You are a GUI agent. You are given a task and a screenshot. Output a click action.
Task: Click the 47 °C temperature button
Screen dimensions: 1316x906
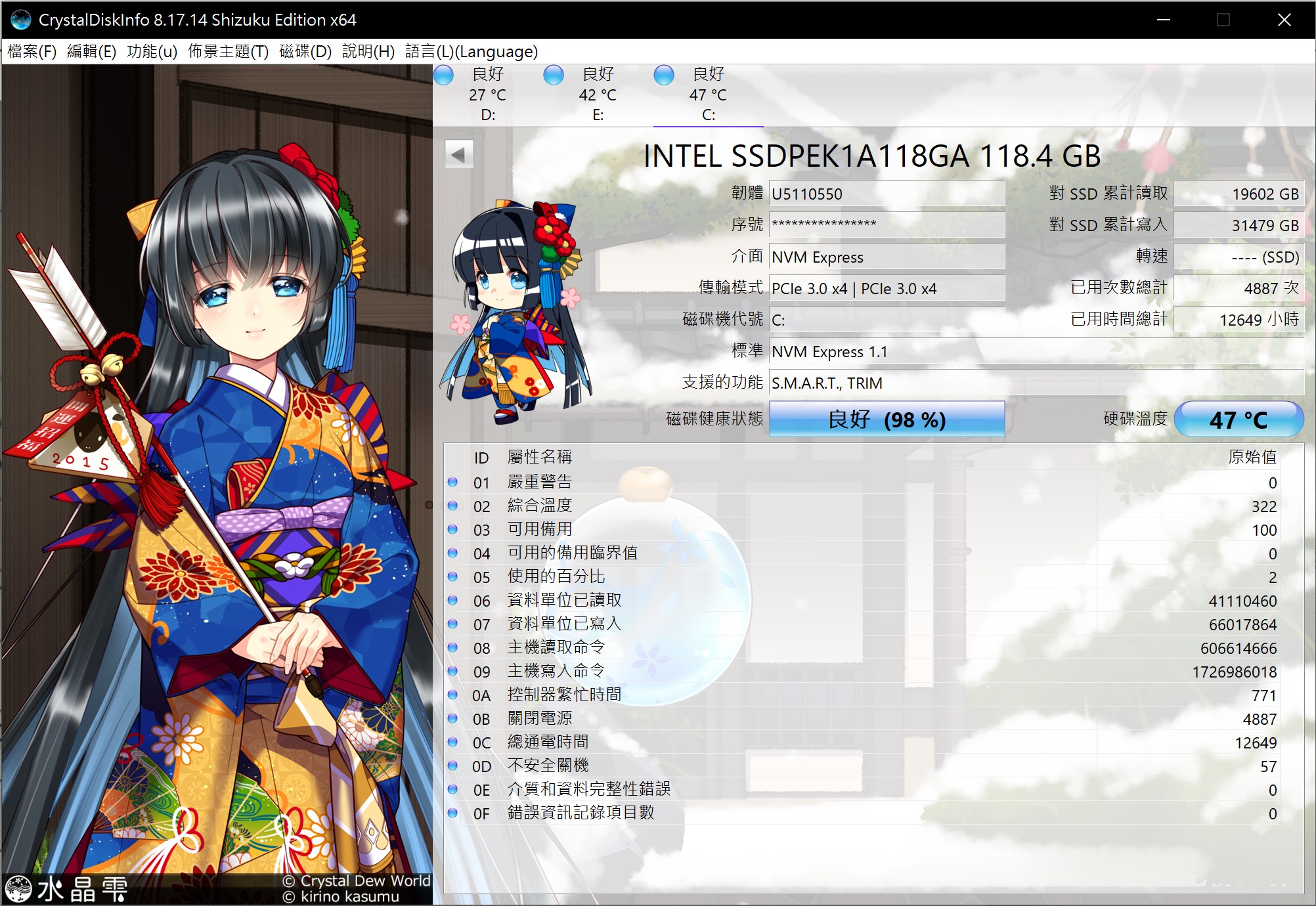tap(1238, 419)
